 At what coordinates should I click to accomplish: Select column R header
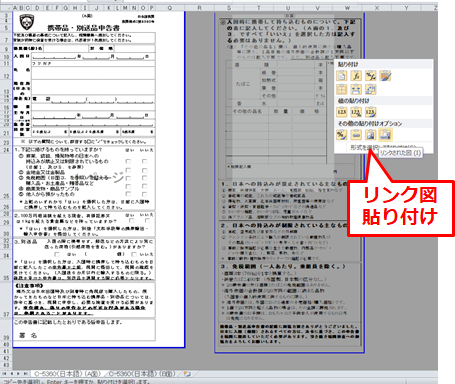(199, 8)
